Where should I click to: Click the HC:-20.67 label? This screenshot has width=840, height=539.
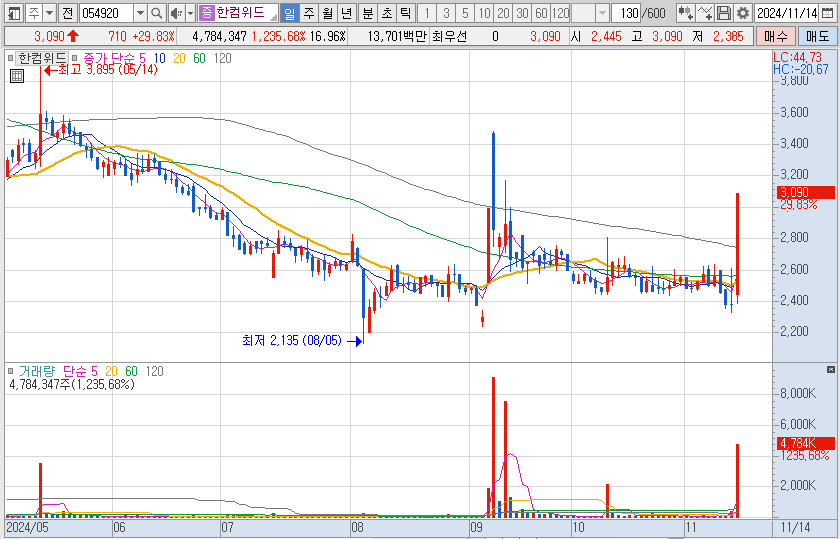(x=800, y=70)
